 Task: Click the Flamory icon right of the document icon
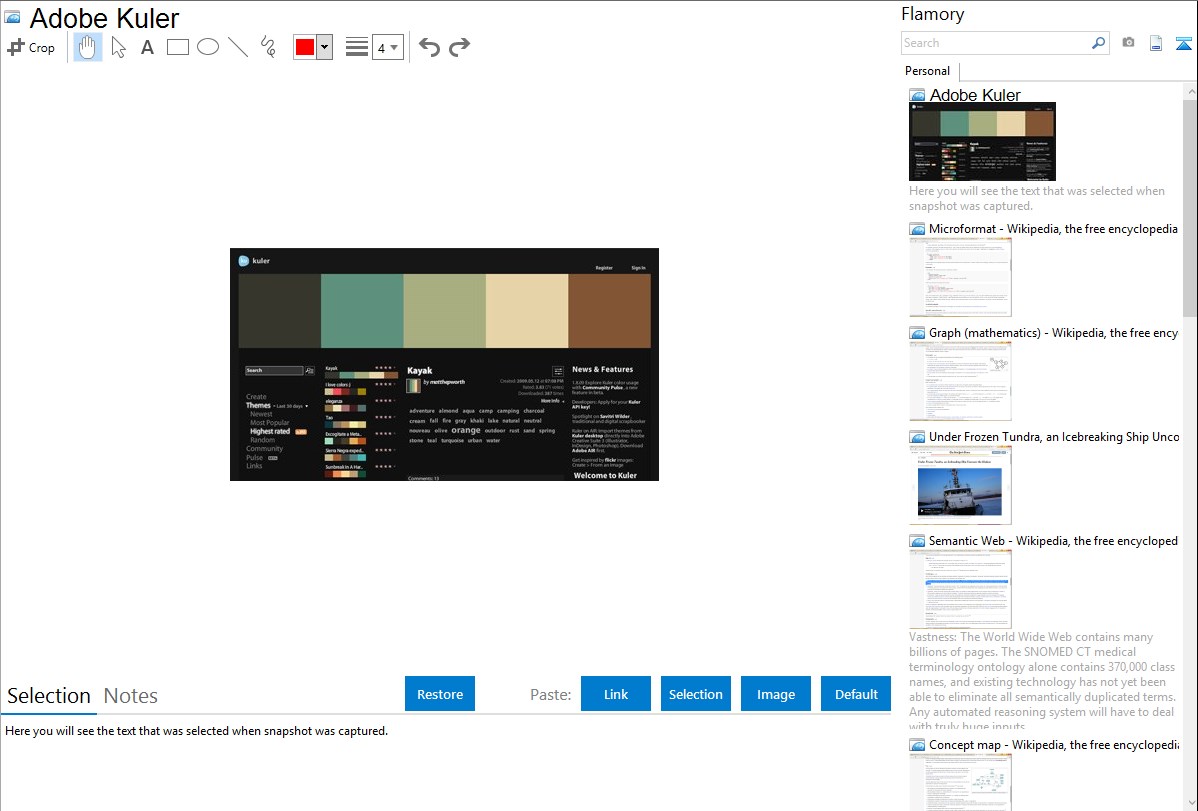coord(1183,43)
